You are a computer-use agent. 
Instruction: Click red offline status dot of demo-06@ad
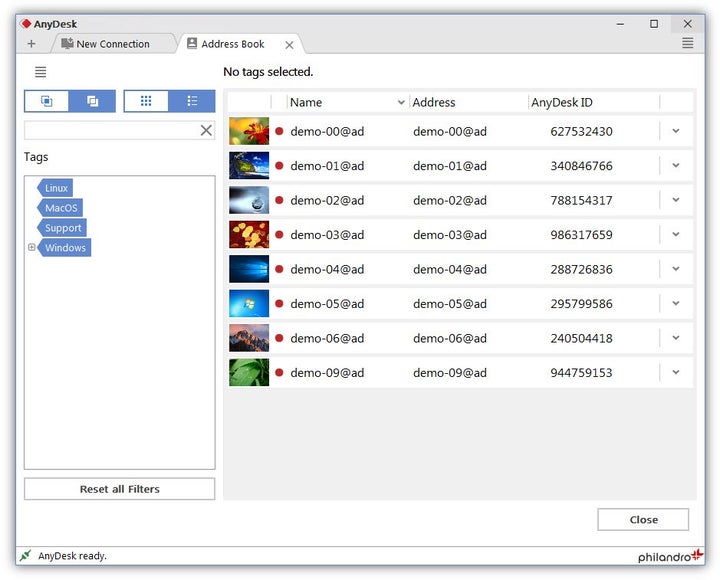pyautogui.click(x=279, y=338)
